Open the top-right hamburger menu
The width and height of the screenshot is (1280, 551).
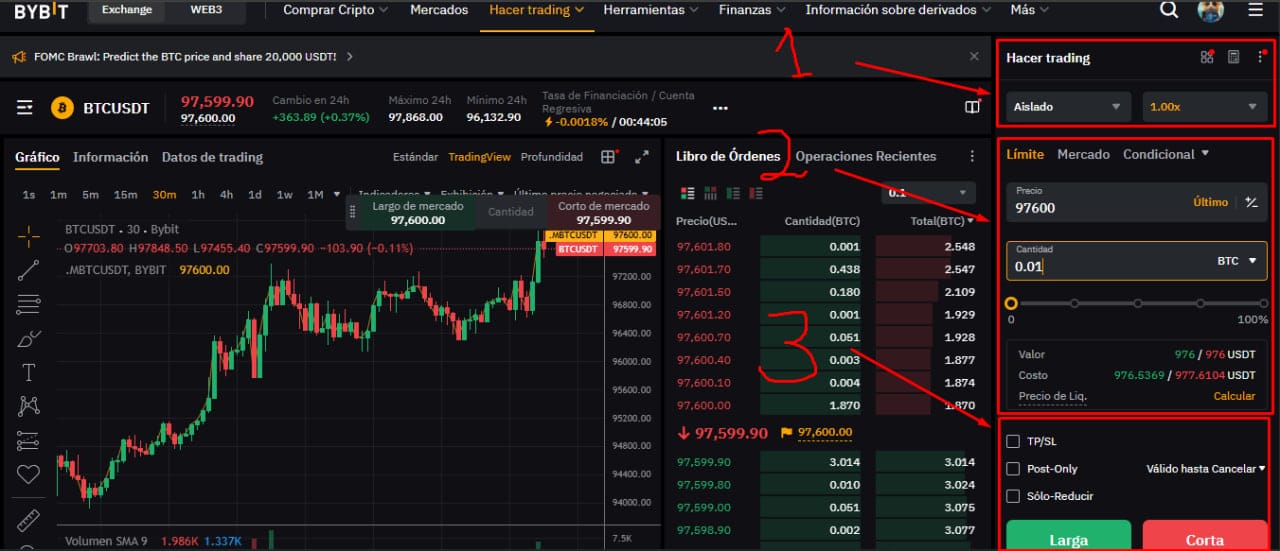pos(1255,10)
